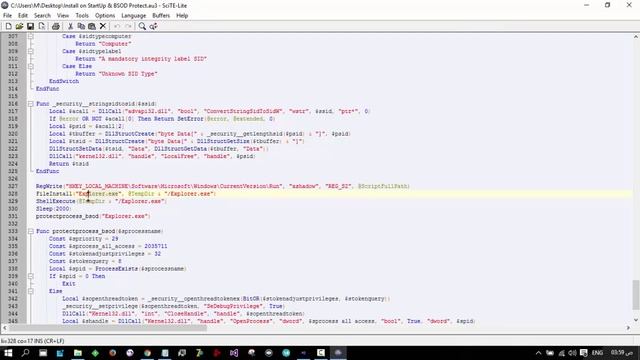This screenshot has height=360, width=640.
Task: Open Windows taskbar search
Action: (x=25, y=353)
